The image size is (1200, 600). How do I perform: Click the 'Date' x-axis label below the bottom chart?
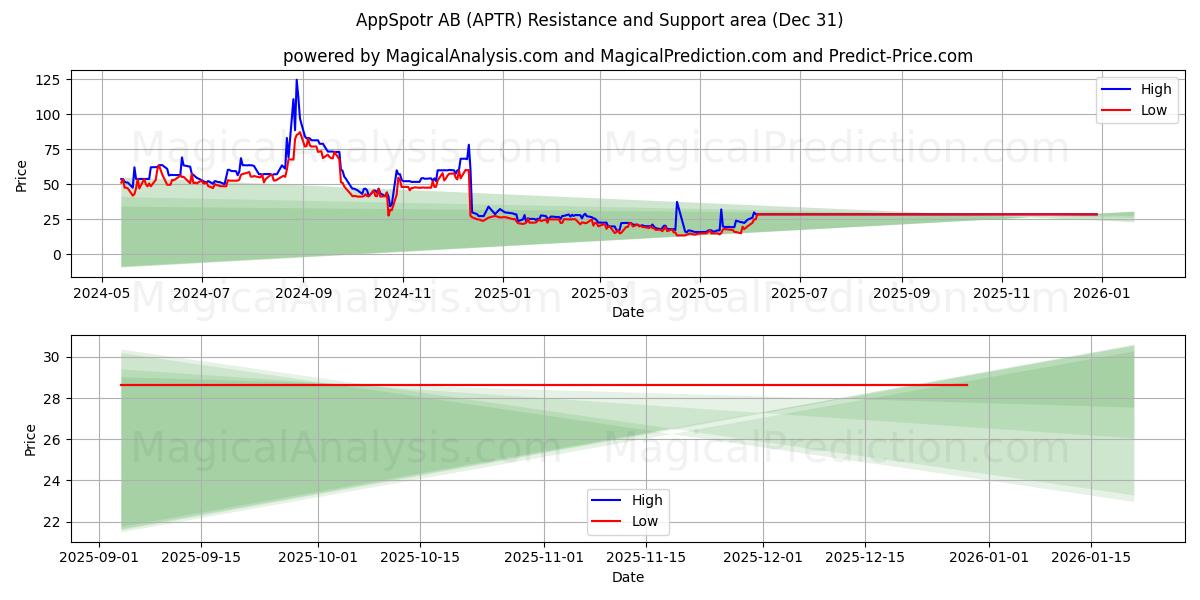(628, 578)
